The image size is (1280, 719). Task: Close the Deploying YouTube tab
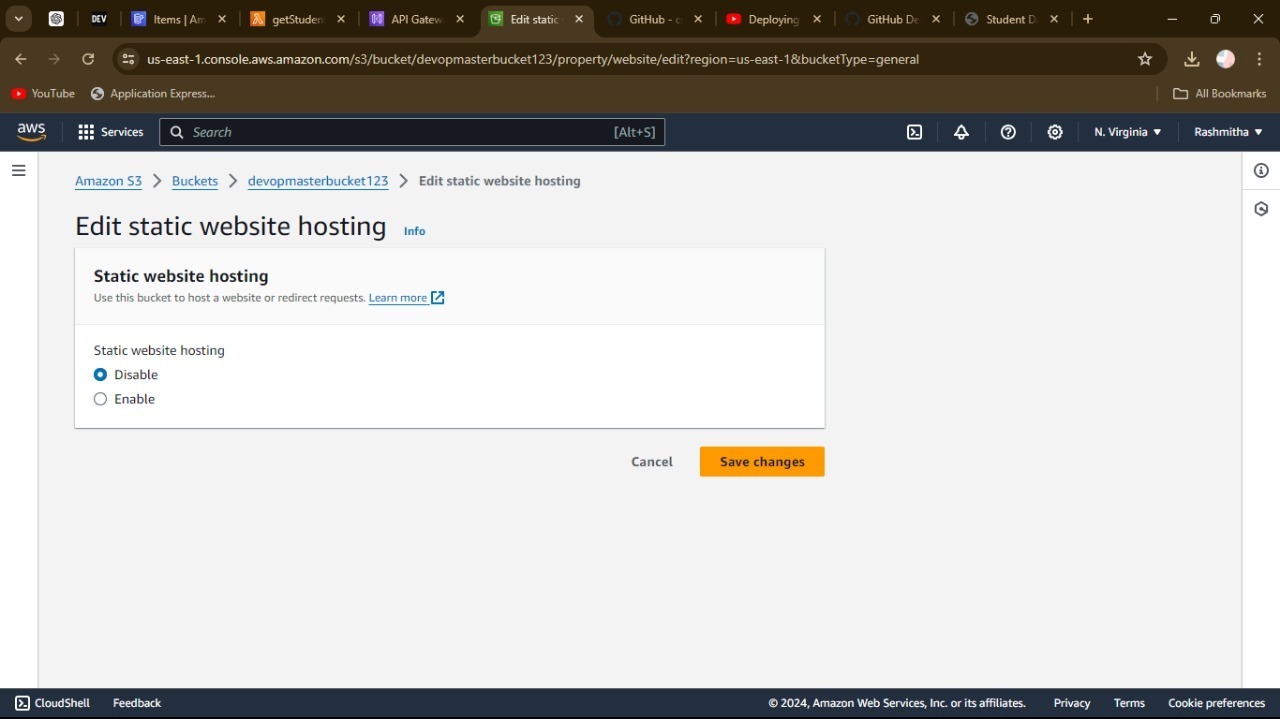[x=817, y=19]
